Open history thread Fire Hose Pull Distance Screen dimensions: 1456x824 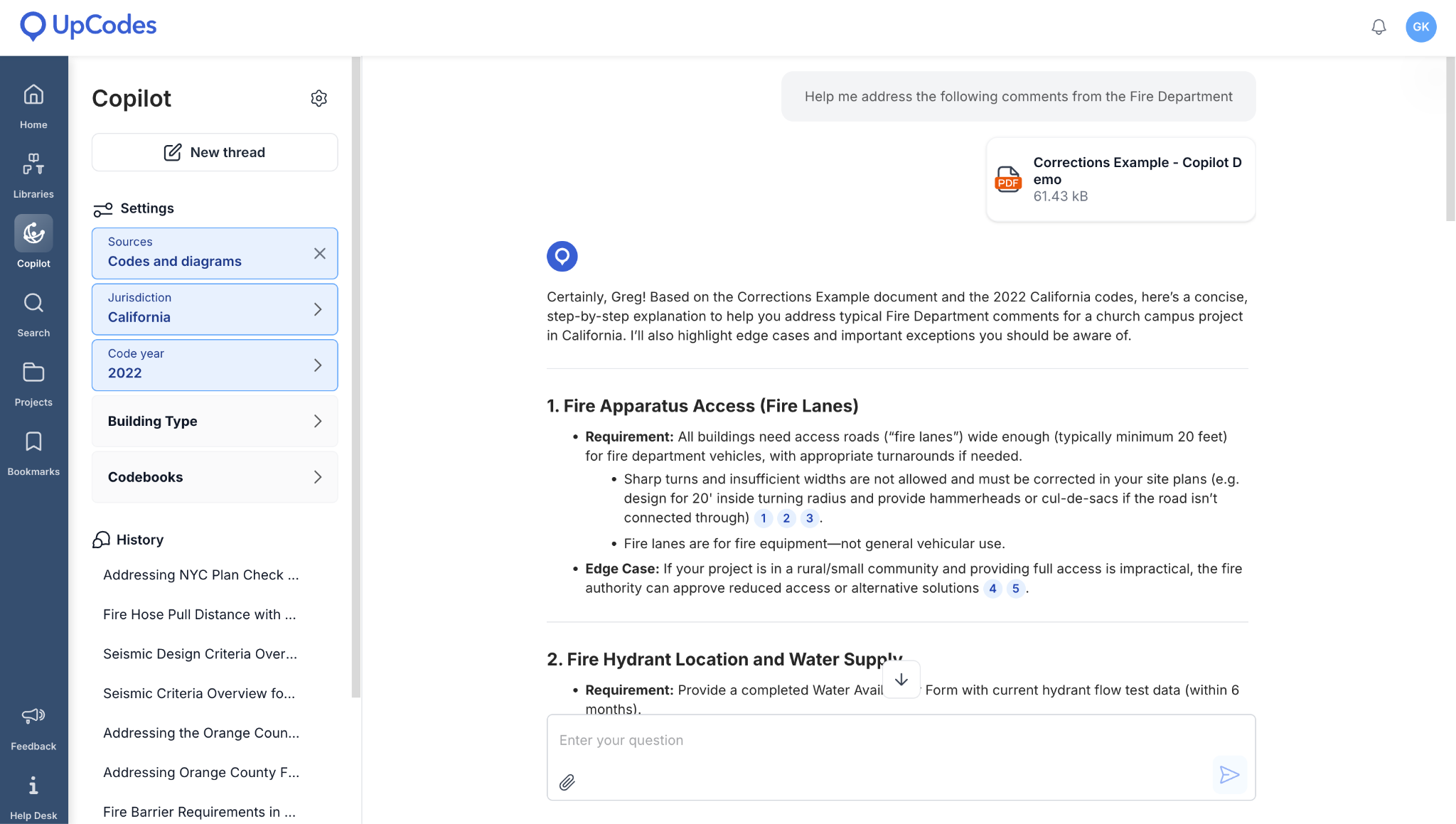point(199,614)
